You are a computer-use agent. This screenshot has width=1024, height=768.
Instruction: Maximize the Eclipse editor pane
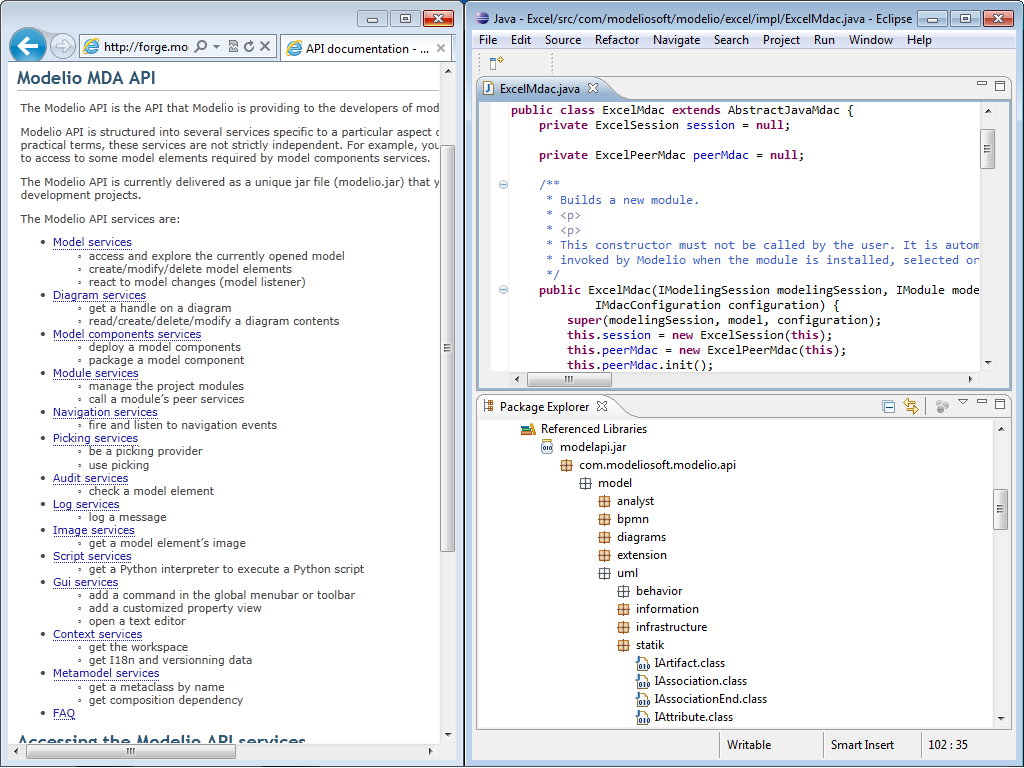(x=1000, y=86)
